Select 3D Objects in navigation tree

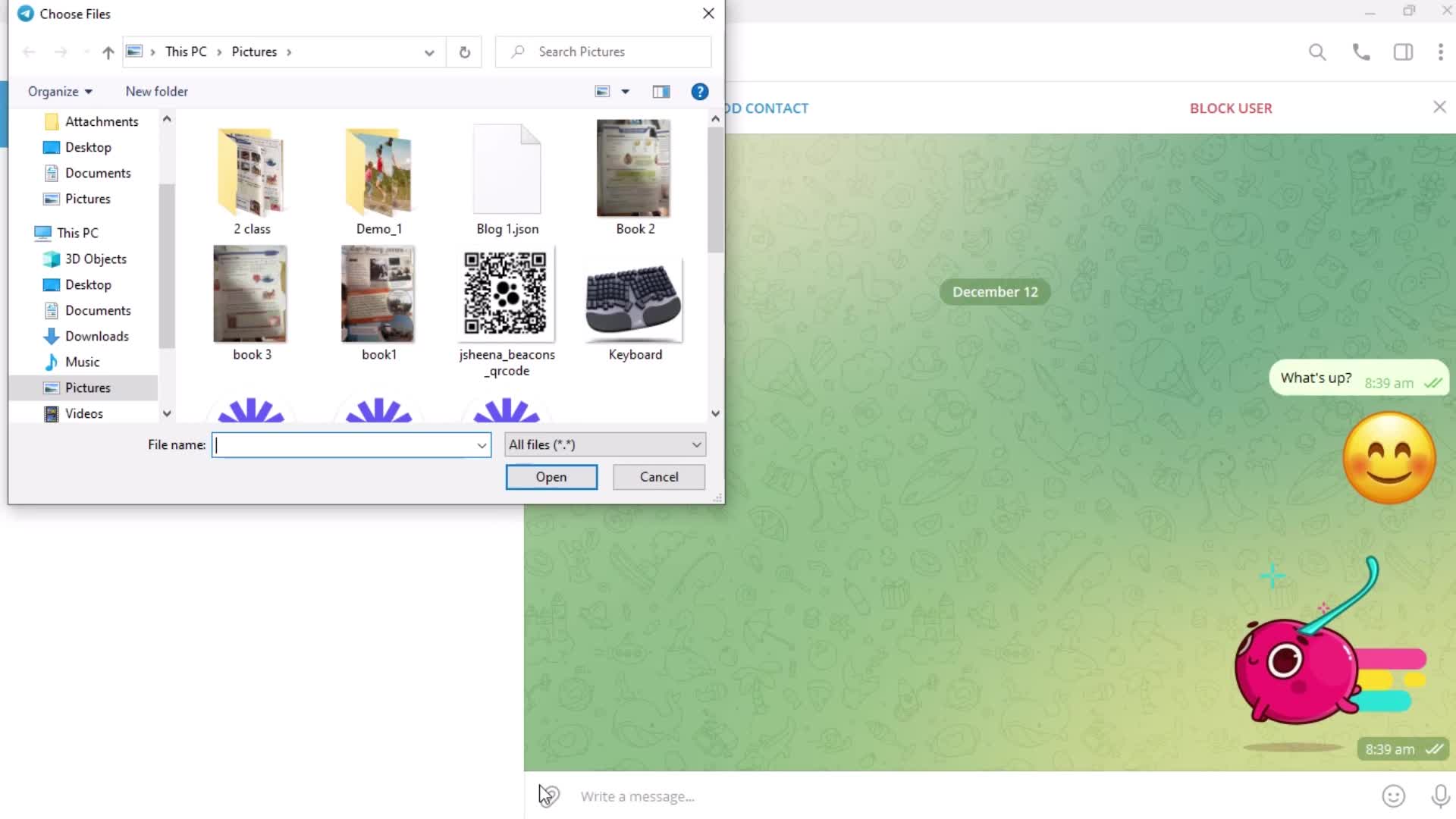(85, 259)
